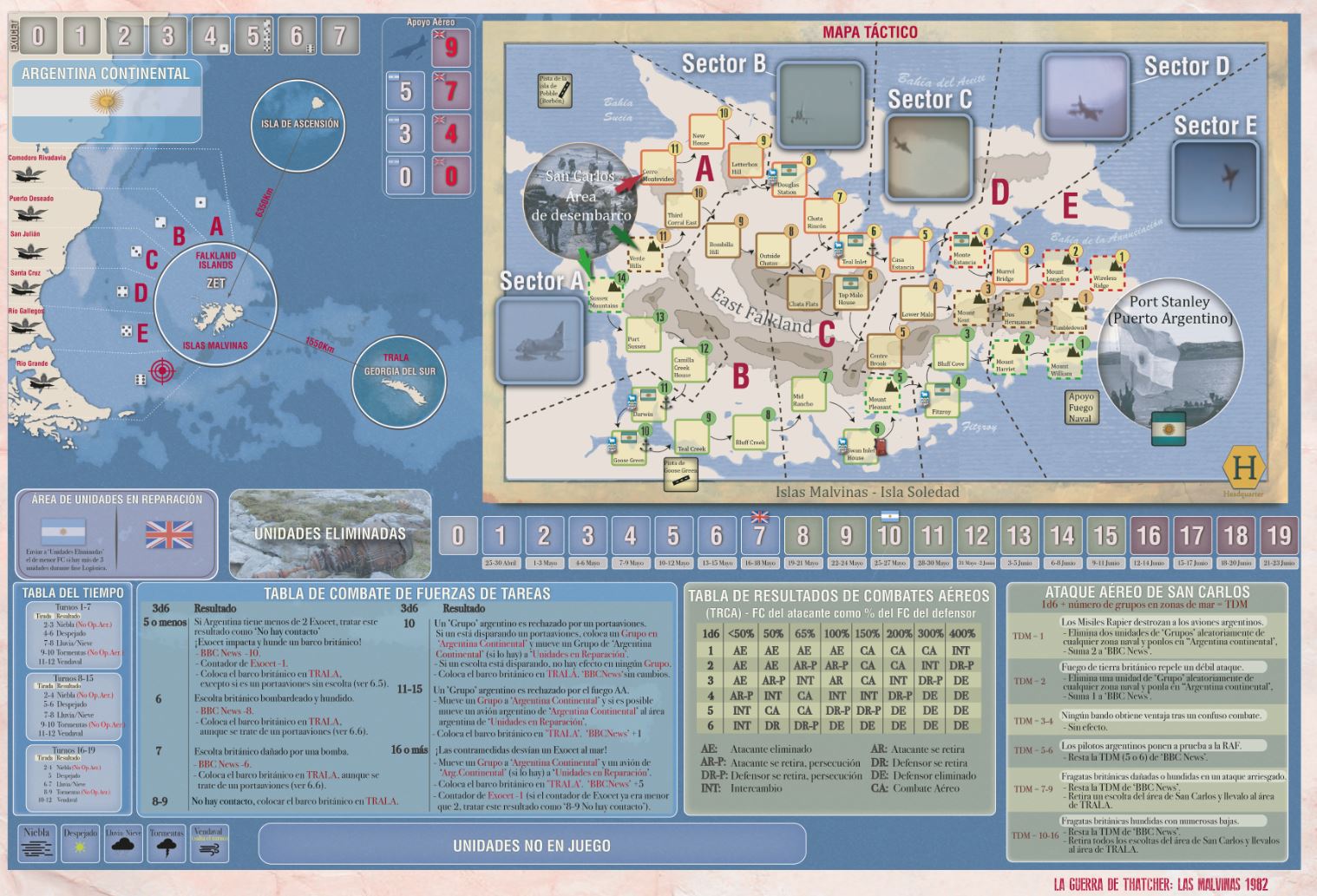Click the Sector A aircraft thumbnail

point(540,340)
